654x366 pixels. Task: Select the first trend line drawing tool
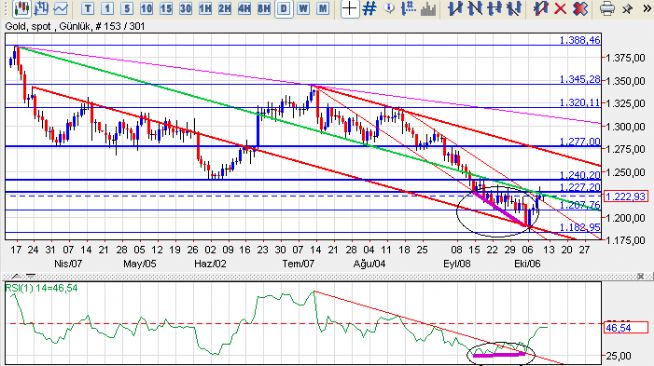click(455, 9)
